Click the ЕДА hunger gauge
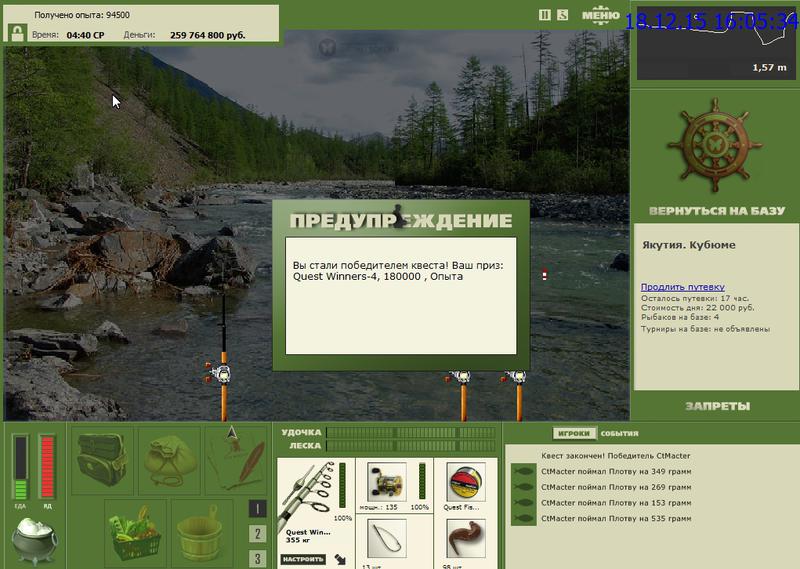Viewport: 800px width, 569px height. (x=20, y=467)
